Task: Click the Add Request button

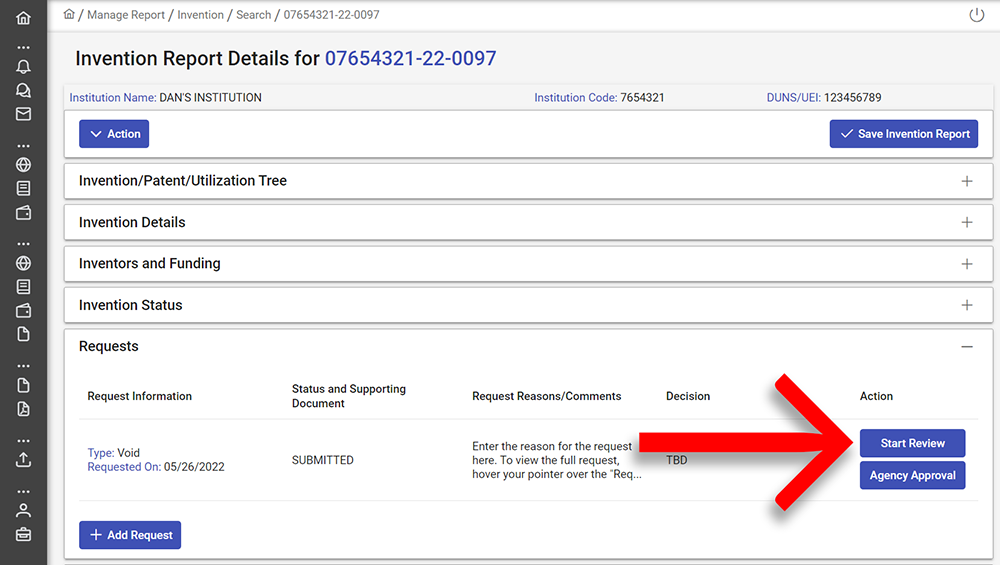Action: (130, 535)
